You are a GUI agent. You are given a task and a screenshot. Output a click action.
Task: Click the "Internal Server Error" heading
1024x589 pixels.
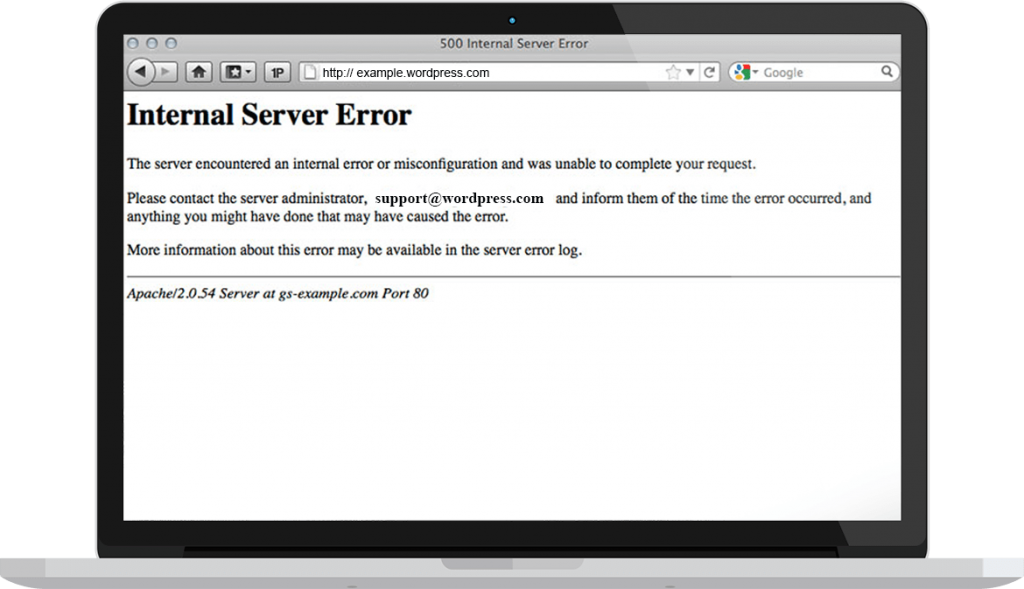point(269,115)
